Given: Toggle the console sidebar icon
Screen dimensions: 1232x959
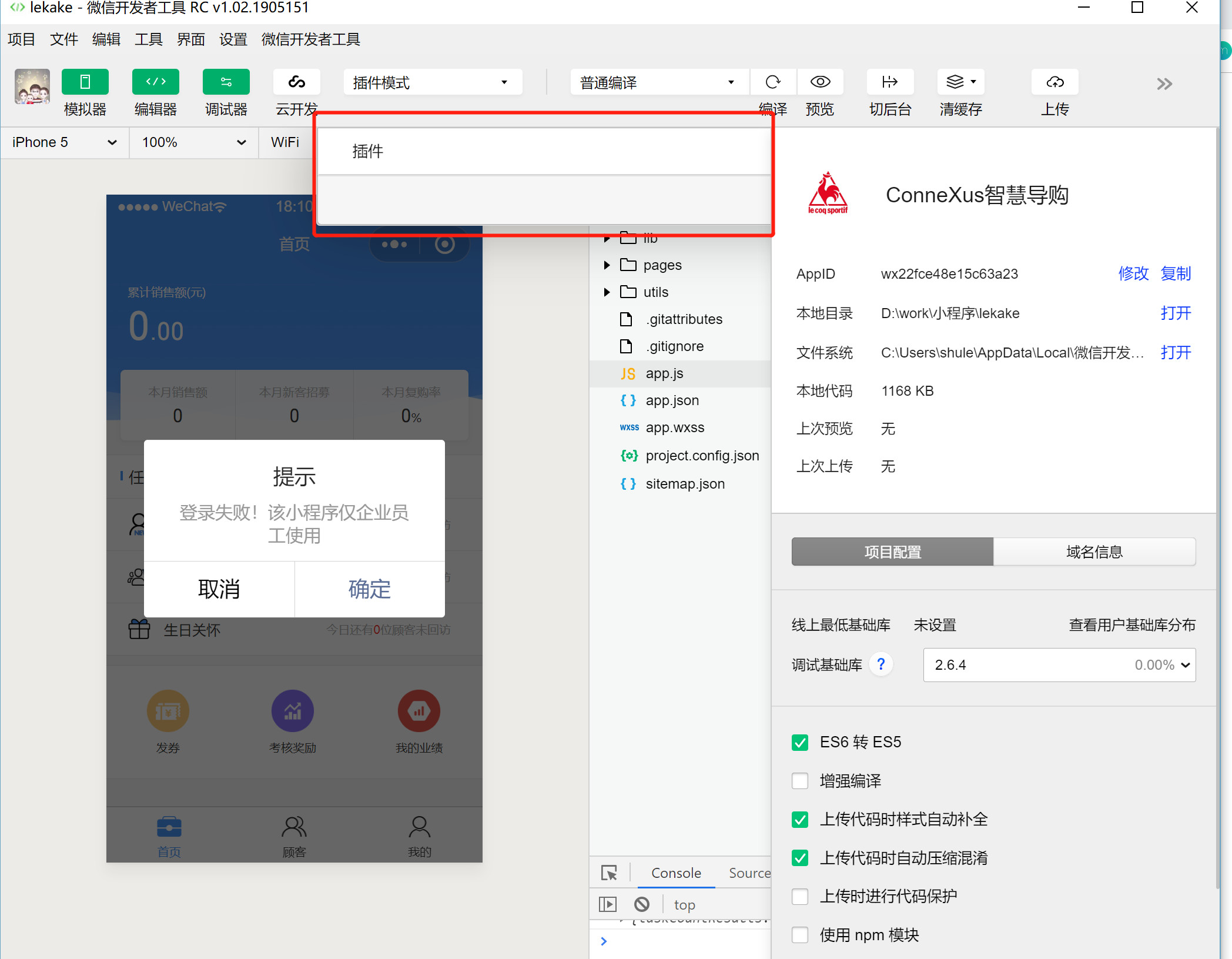Looking at the screenshot, I should tap(608, 904).
